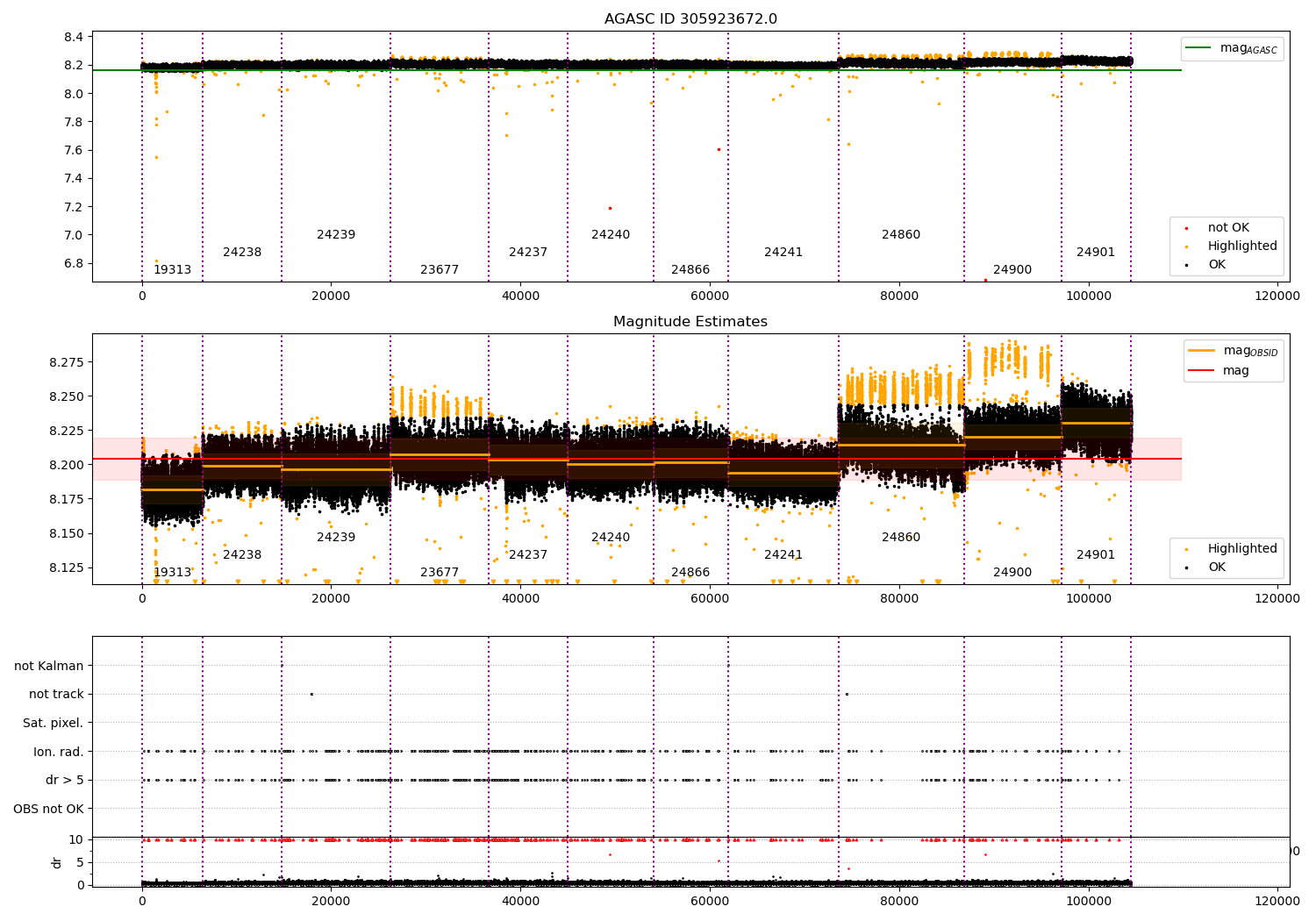Click the 8.4 tick on top plot y-axis
Viewport: 1316px width, 921px height.
[74, 38]
